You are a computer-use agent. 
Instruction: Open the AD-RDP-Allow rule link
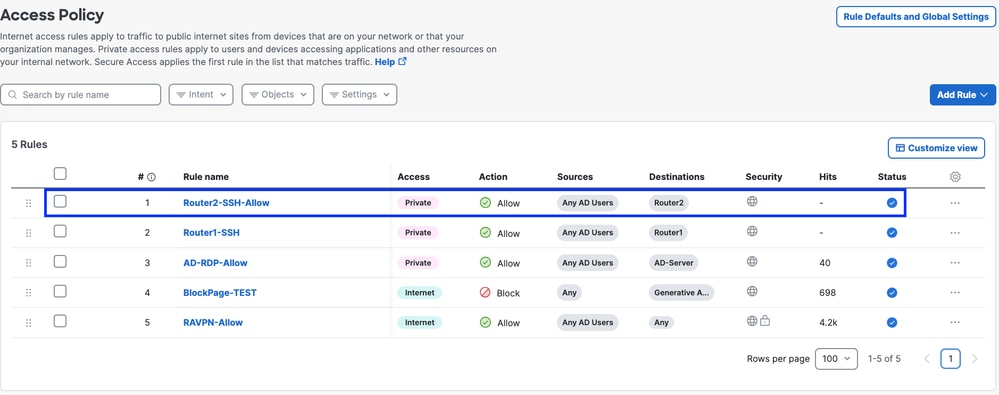(x=215, y=263)
